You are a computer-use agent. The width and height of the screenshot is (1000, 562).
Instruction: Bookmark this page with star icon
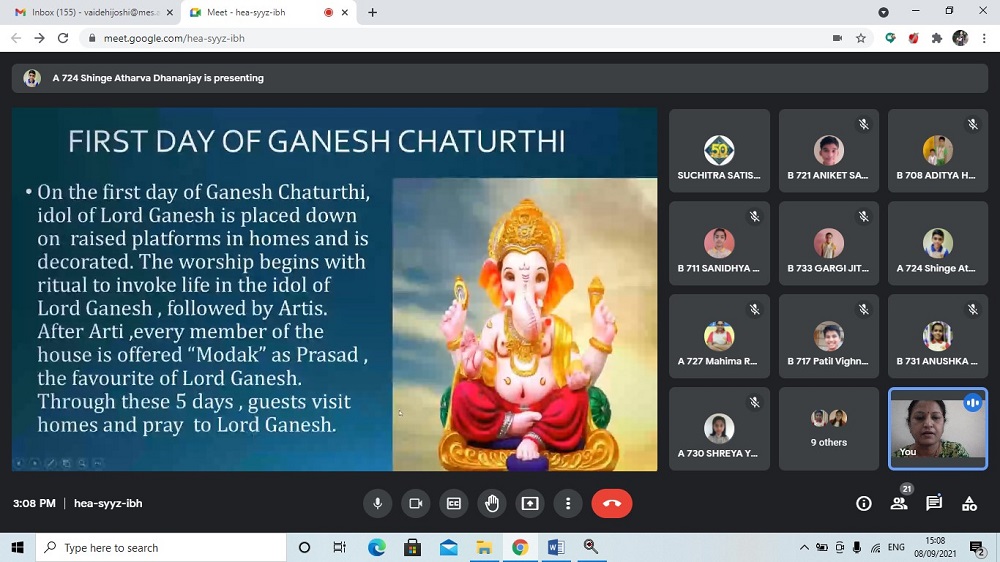click(861, 38)
